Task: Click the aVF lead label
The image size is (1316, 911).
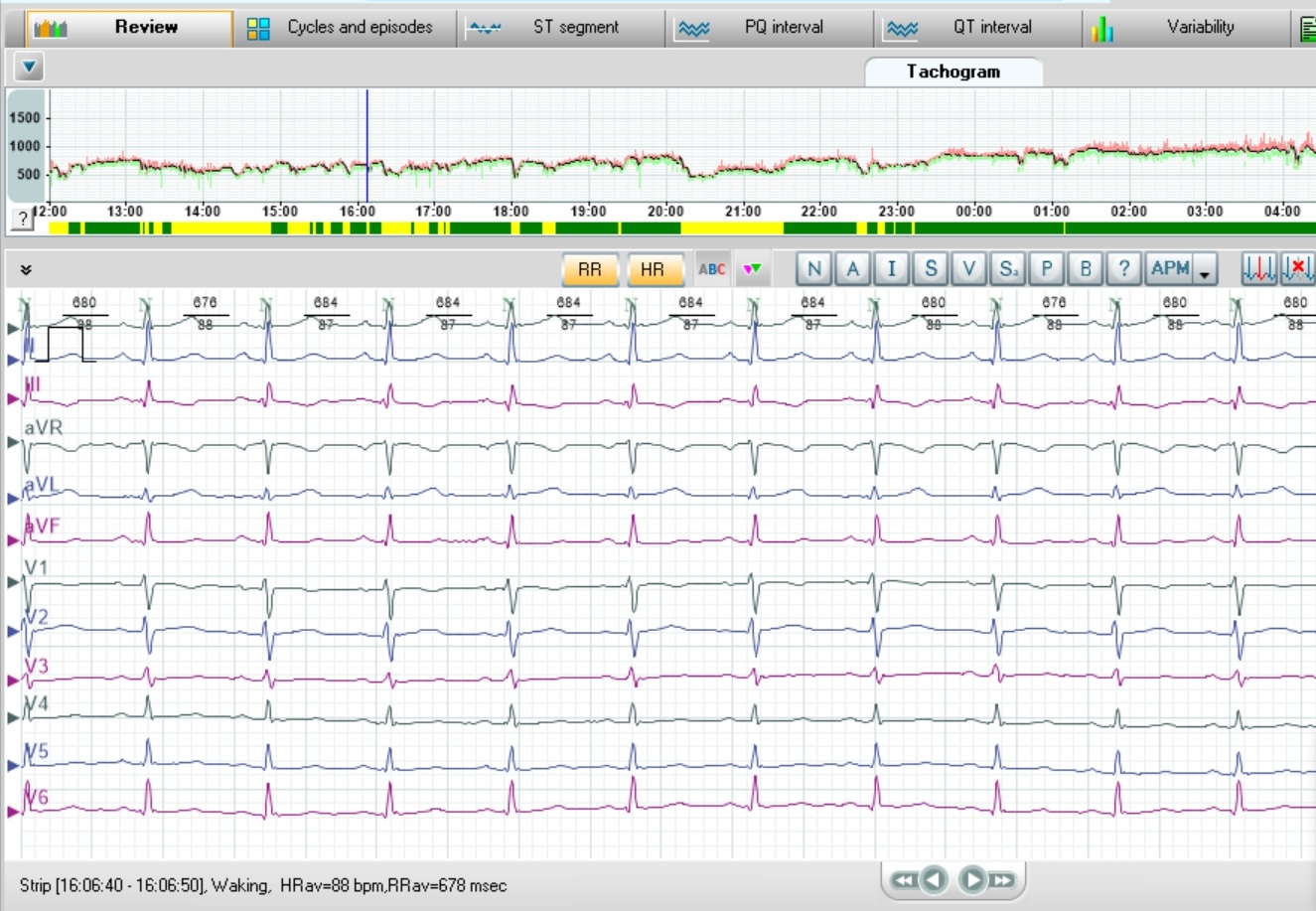Action: [42, 527]
